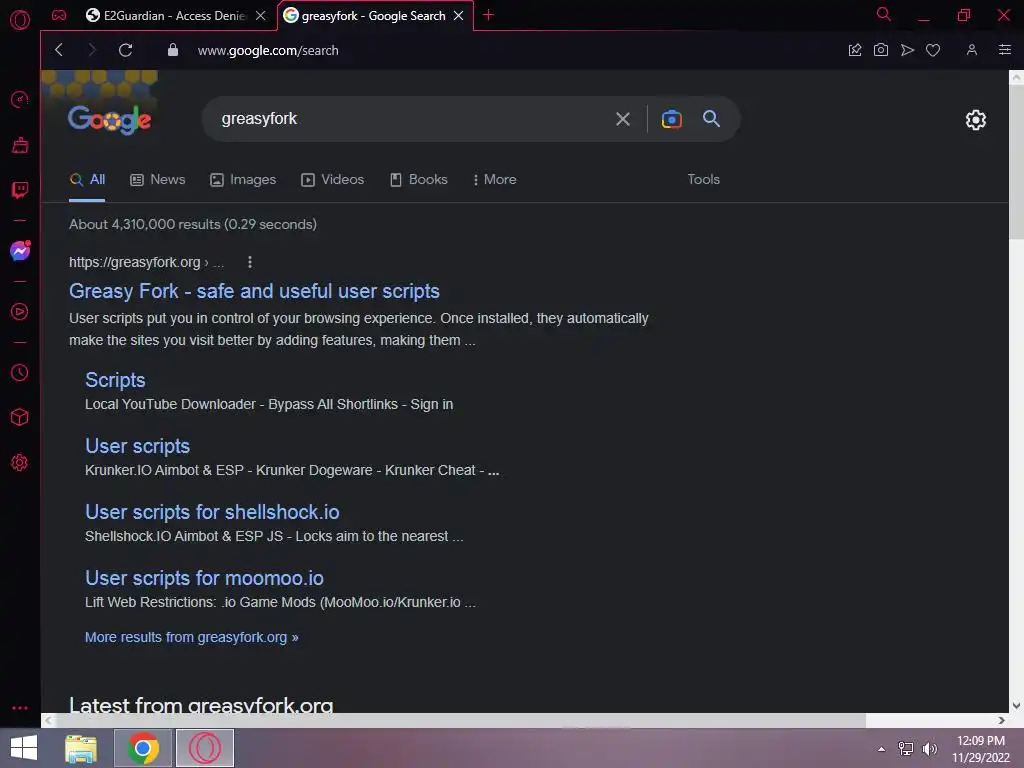Open Player icon in sidebar
Image resolution: width=1024 pixels, height=768 pixels.
pyautogui.click(x=20, y=312)
